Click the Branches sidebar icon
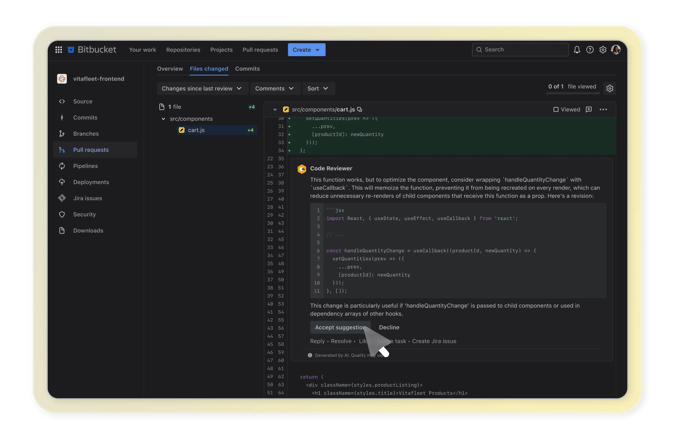675x439 pixels. pos(62,134)
